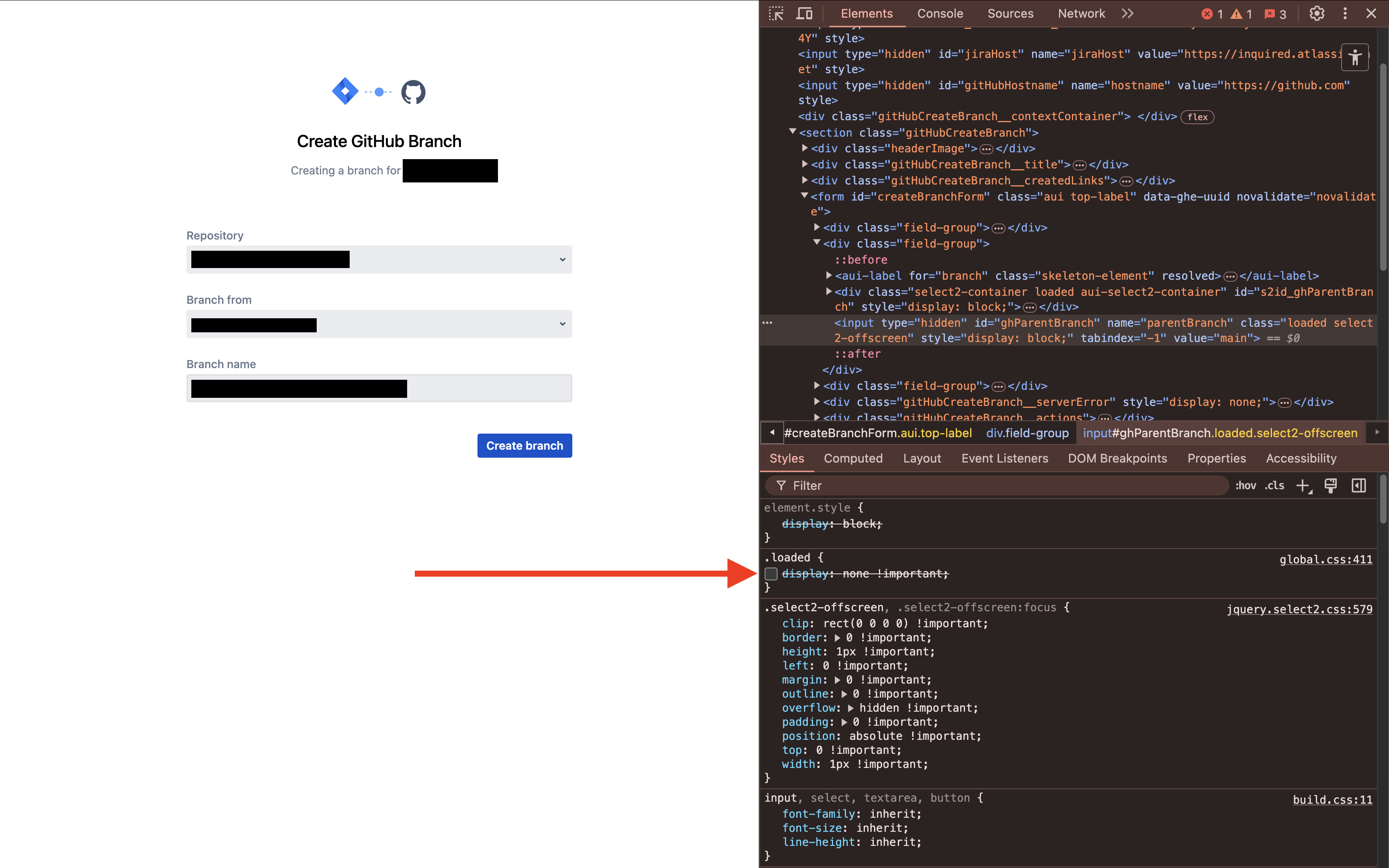Screen dimensions: 1389x868
Task: Show more DevTools tabs chevron
Action: click(x=1127, y=13)
